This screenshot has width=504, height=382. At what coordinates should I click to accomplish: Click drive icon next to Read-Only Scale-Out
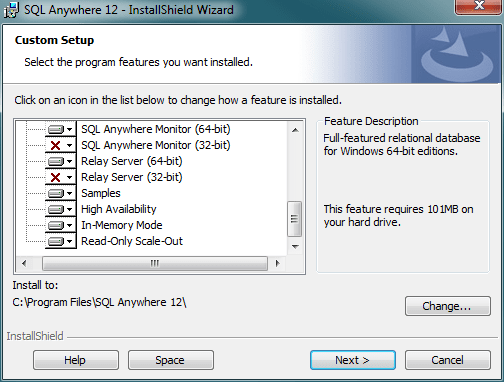click(55, 241)
